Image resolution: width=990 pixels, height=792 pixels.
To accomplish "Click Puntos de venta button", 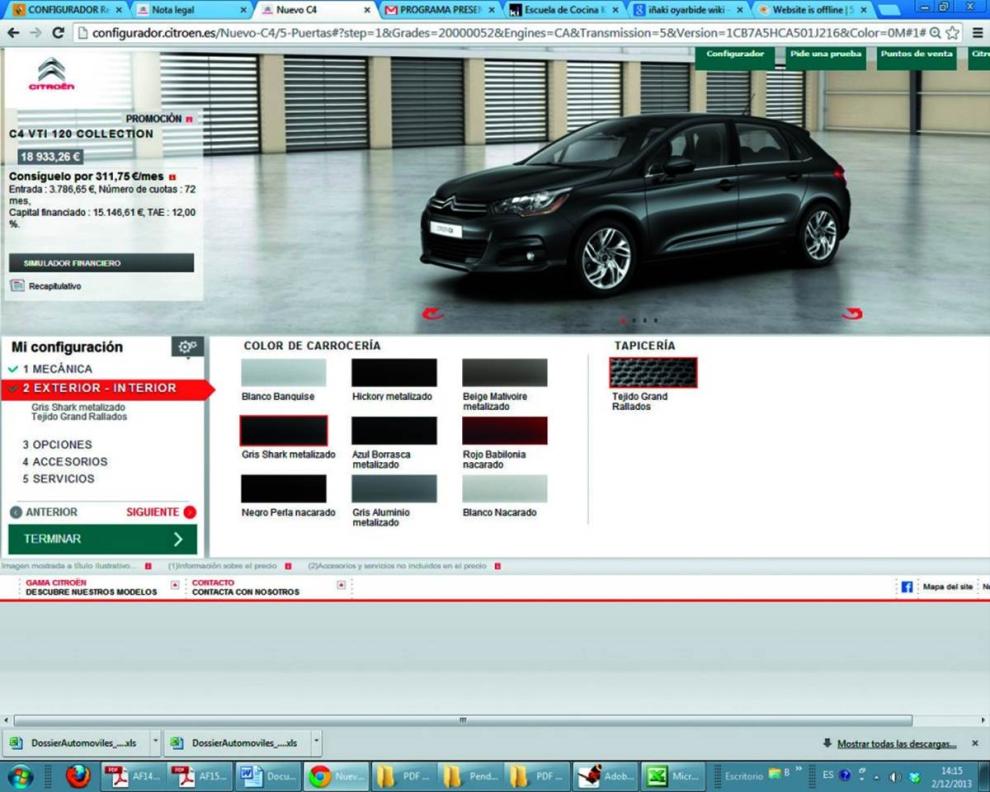I will 917,57.
